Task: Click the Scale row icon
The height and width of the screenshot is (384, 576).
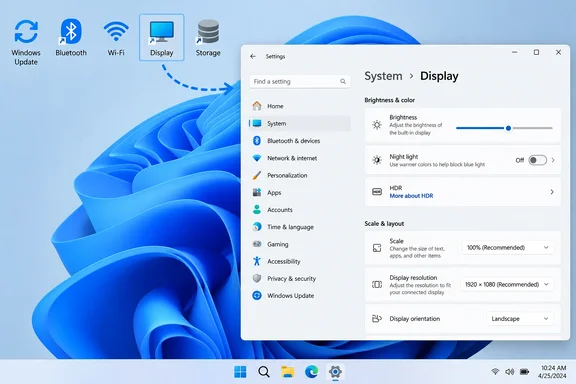Action: point(377,248)
